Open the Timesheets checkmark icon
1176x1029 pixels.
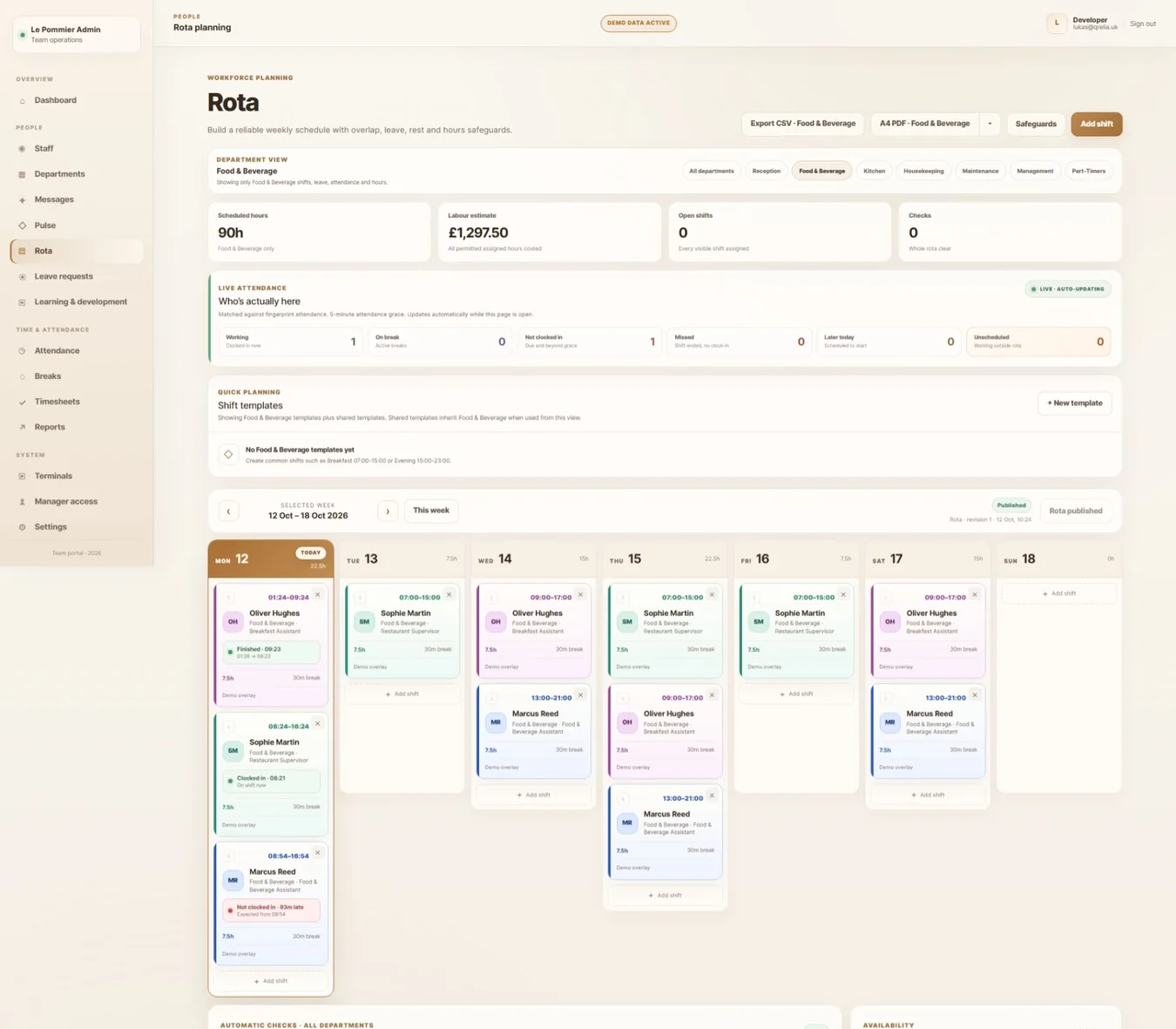(22, 403)
